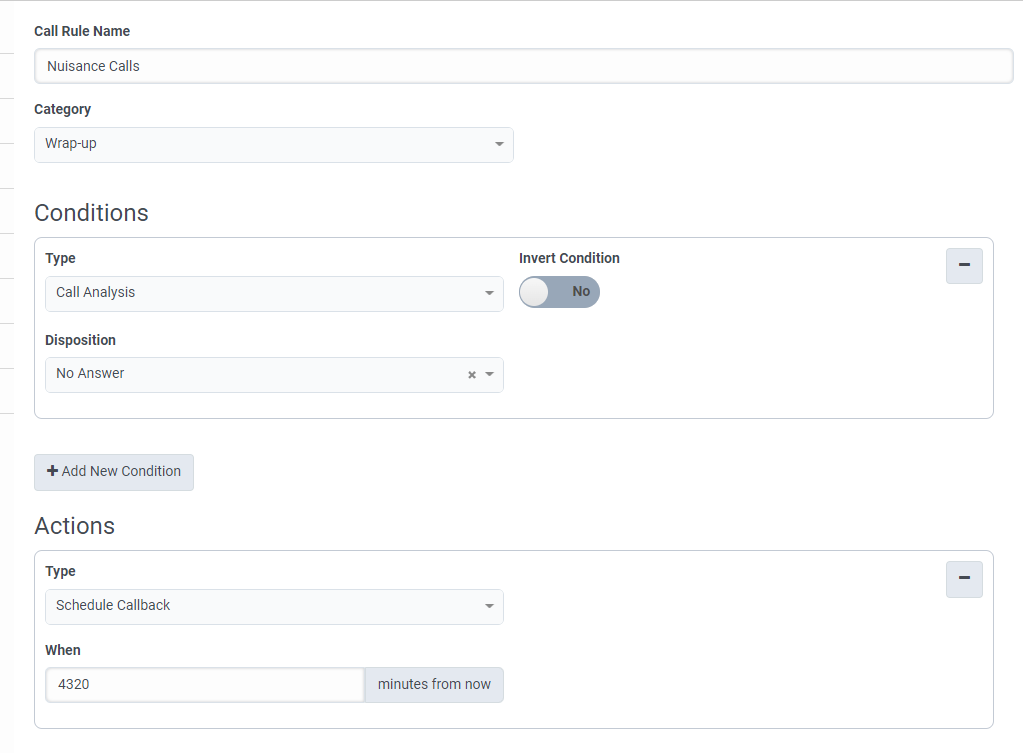
Task: Click the Actions section heading
Action: (x=74, y=526)
